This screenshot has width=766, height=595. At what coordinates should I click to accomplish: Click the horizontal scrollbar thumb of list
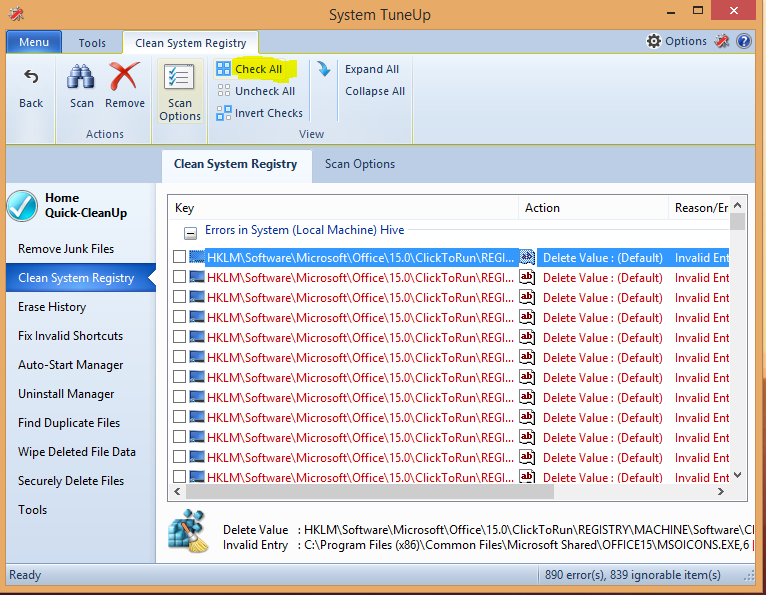[x=370, y=491]
